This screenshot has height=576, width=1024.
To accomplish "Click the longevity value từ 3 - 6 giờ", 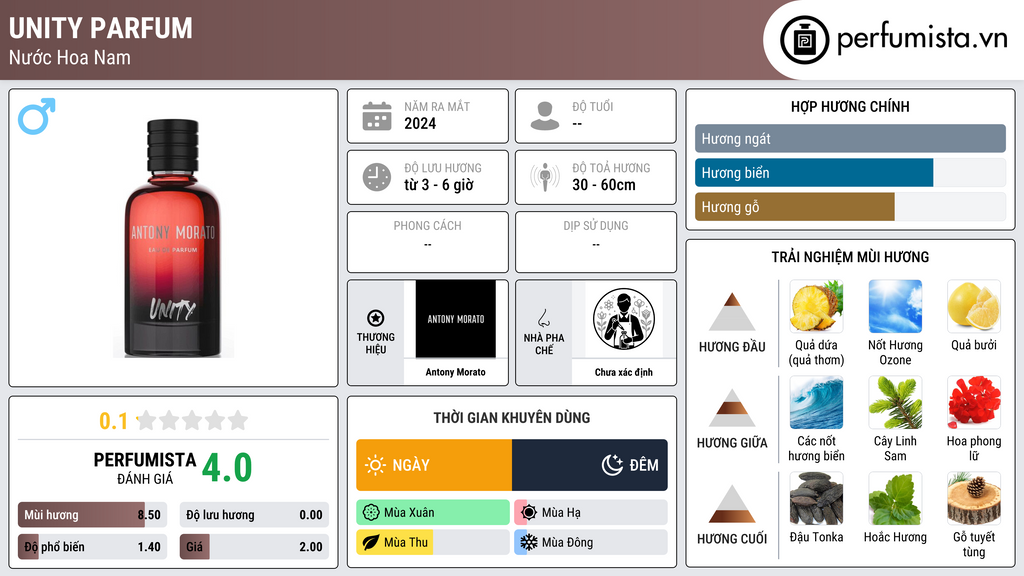I will tap(439, 185).
